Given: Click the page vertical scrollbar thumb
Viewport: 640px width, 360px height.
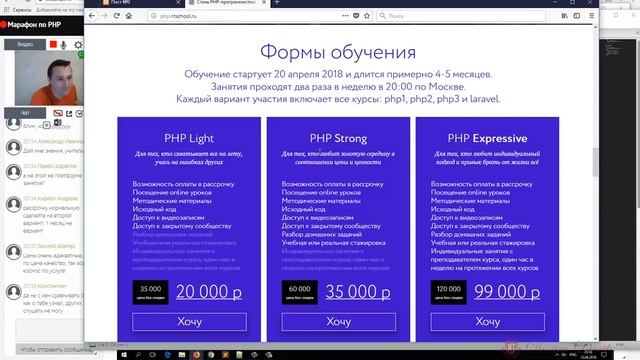Looking at the screenshot, I should 595,162.
